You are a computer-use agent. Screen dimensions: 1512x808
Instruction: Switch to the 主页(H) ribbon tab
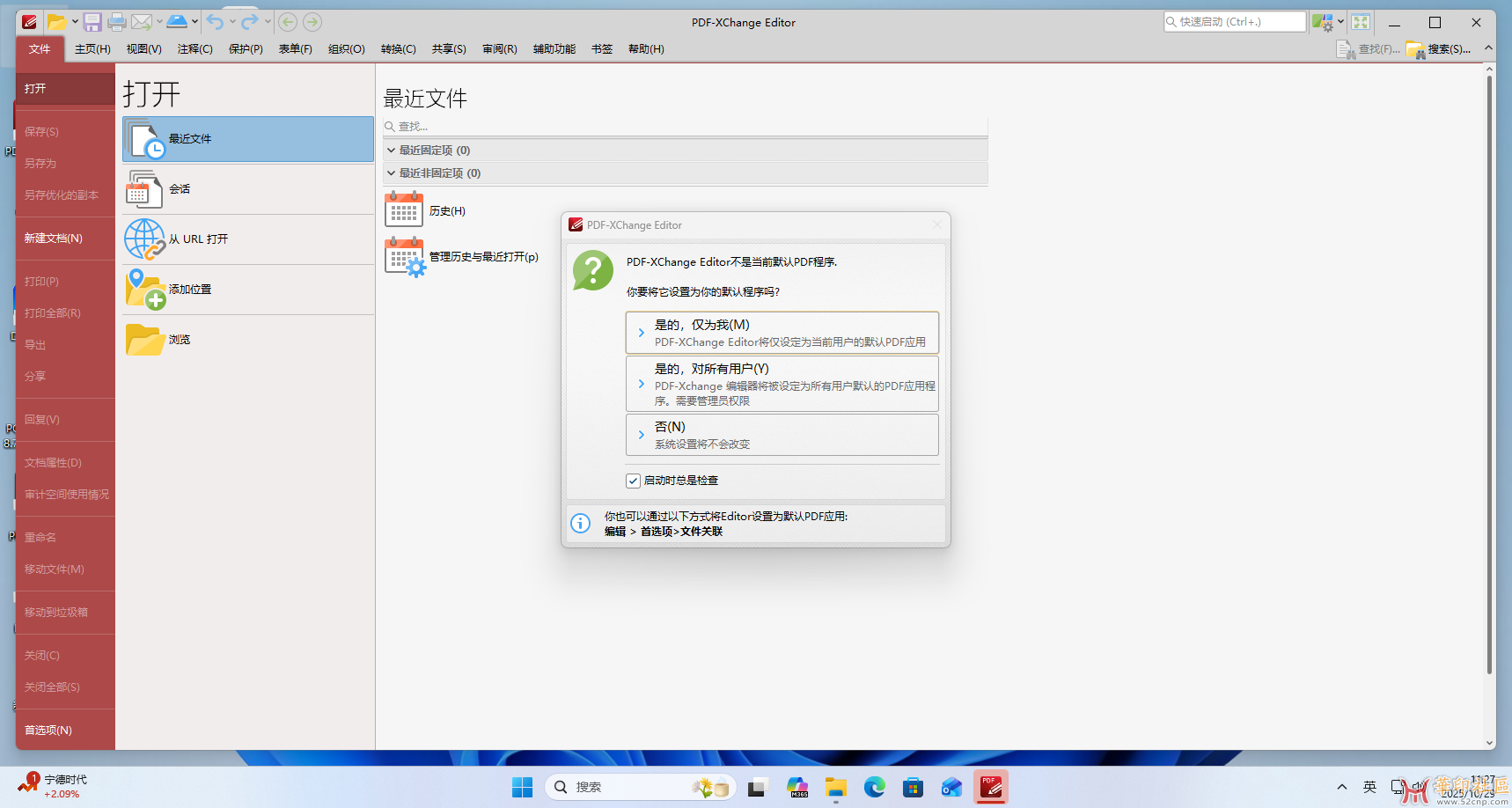click(x=92, y=49)
